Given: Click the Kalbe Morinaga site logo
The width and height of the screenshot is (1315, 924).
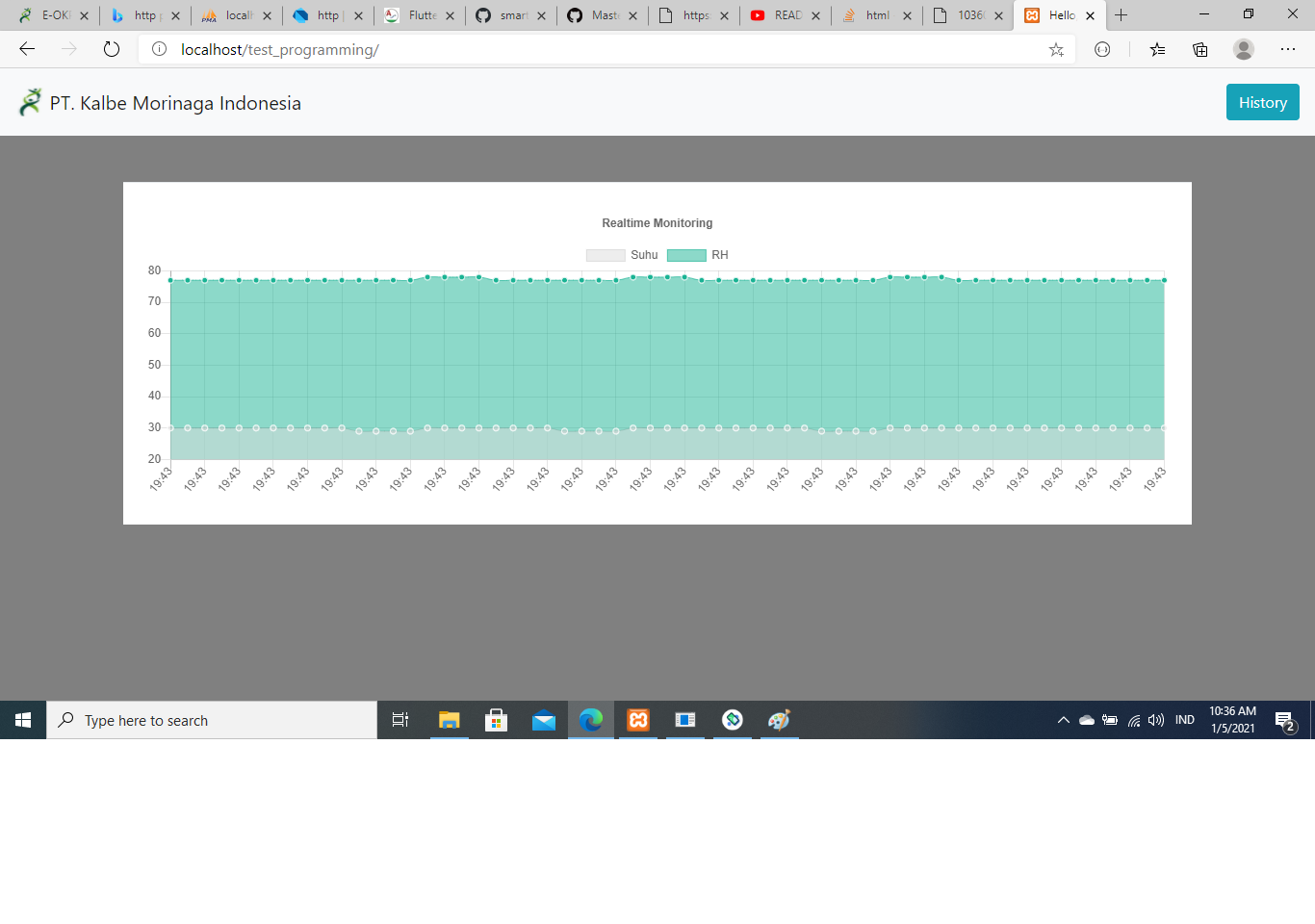Looking at the screenshot, I should coord(30,100).
